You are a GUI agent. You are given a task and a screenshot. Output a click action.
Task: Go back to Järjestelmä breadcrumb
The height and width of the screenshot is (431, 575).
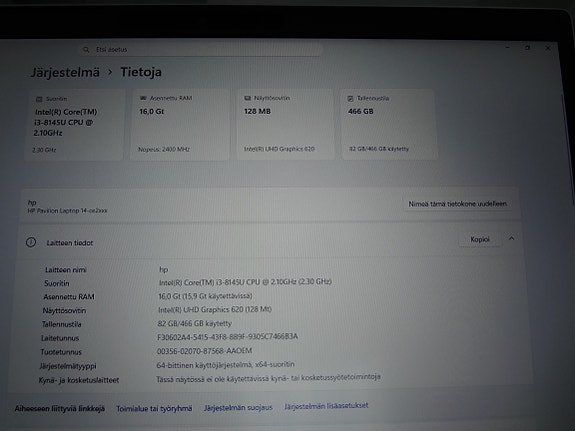(x=65, y=72)
